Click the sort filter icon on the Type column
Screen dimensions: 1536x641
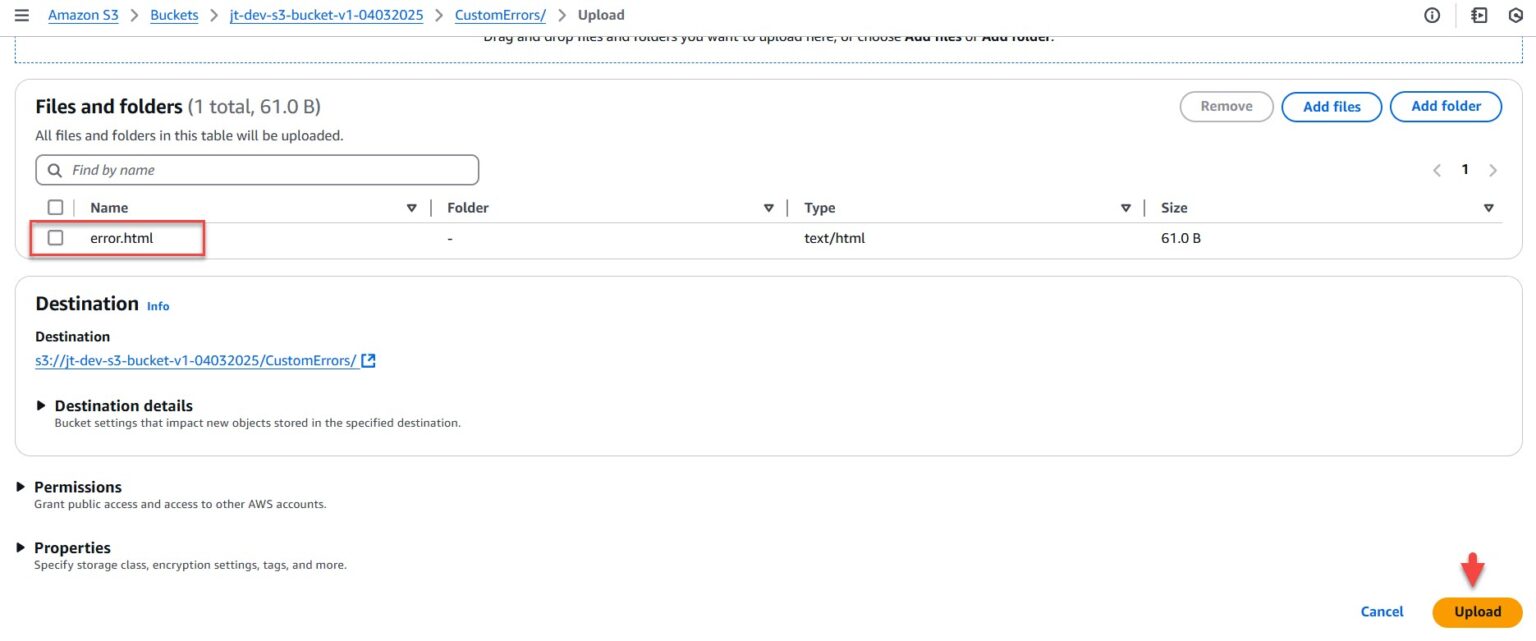tap(1126, 207)
